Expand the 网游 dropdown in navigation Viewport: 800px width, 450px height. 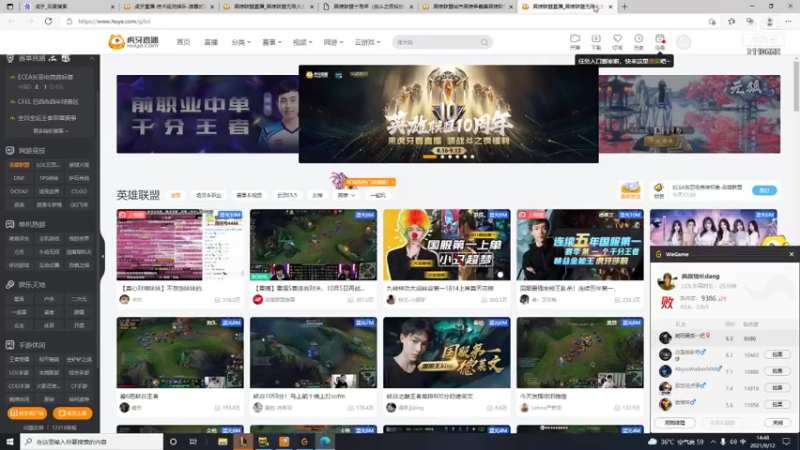tap(333, 42)
